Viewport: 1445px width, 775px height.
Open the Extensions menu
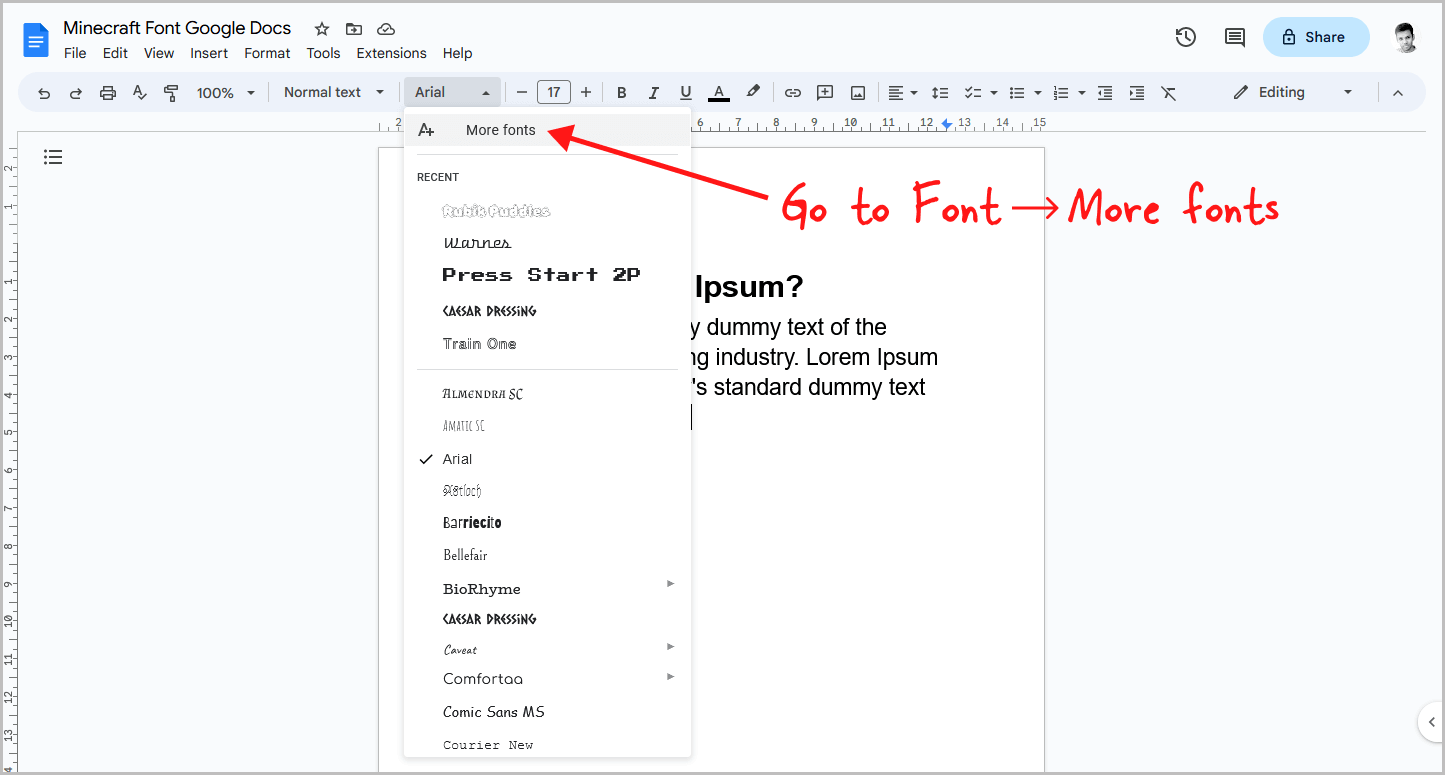(x=391, y=53)
